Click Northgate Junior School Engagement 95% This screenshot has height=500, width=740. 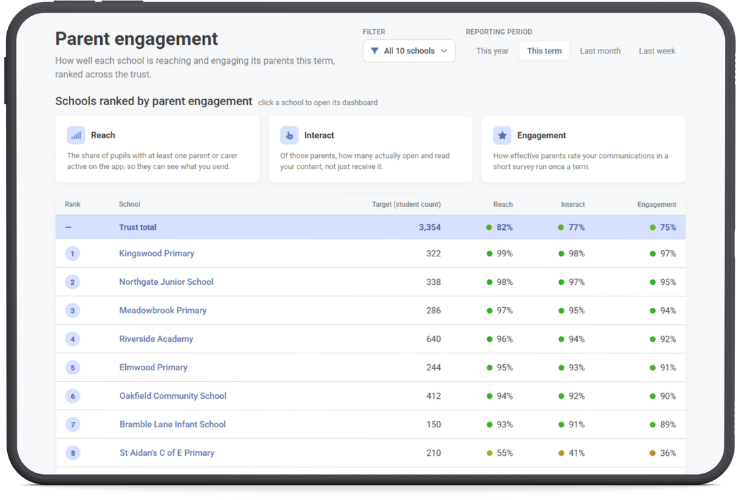(x=667, y=282)
